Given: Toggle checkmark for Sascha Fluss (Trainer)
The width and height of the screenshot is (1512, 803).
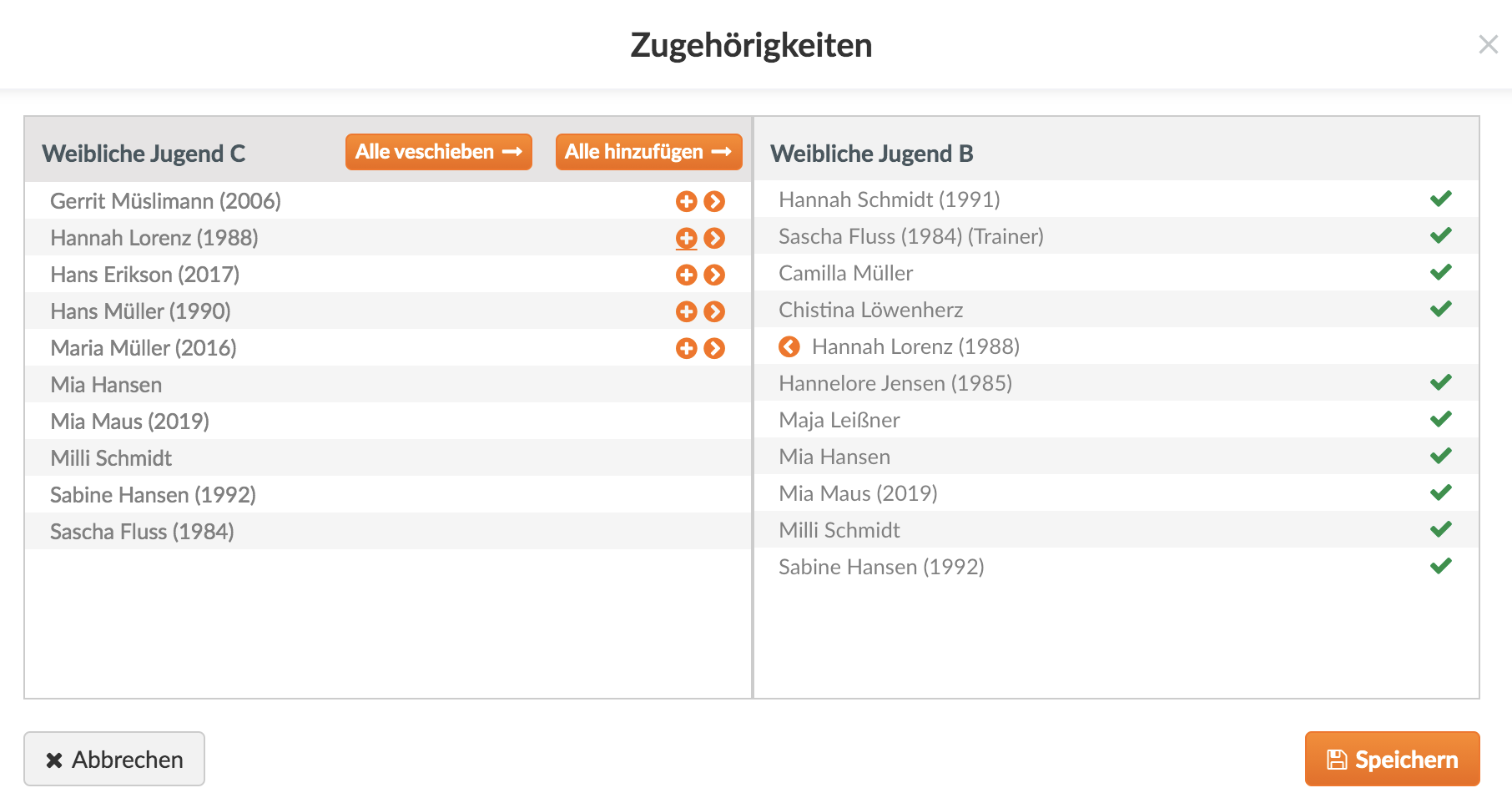Looking at the screenshot, I should click(x=1440, y=235).
